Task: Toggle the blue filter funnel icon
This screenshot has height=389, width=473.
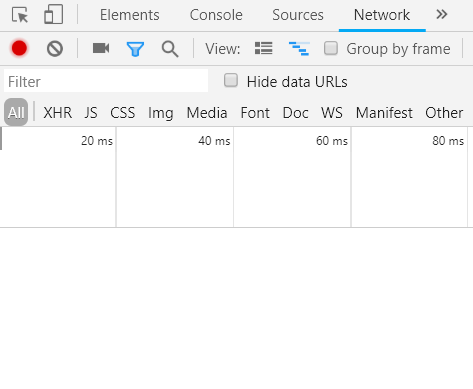Action: coord(135,49)
